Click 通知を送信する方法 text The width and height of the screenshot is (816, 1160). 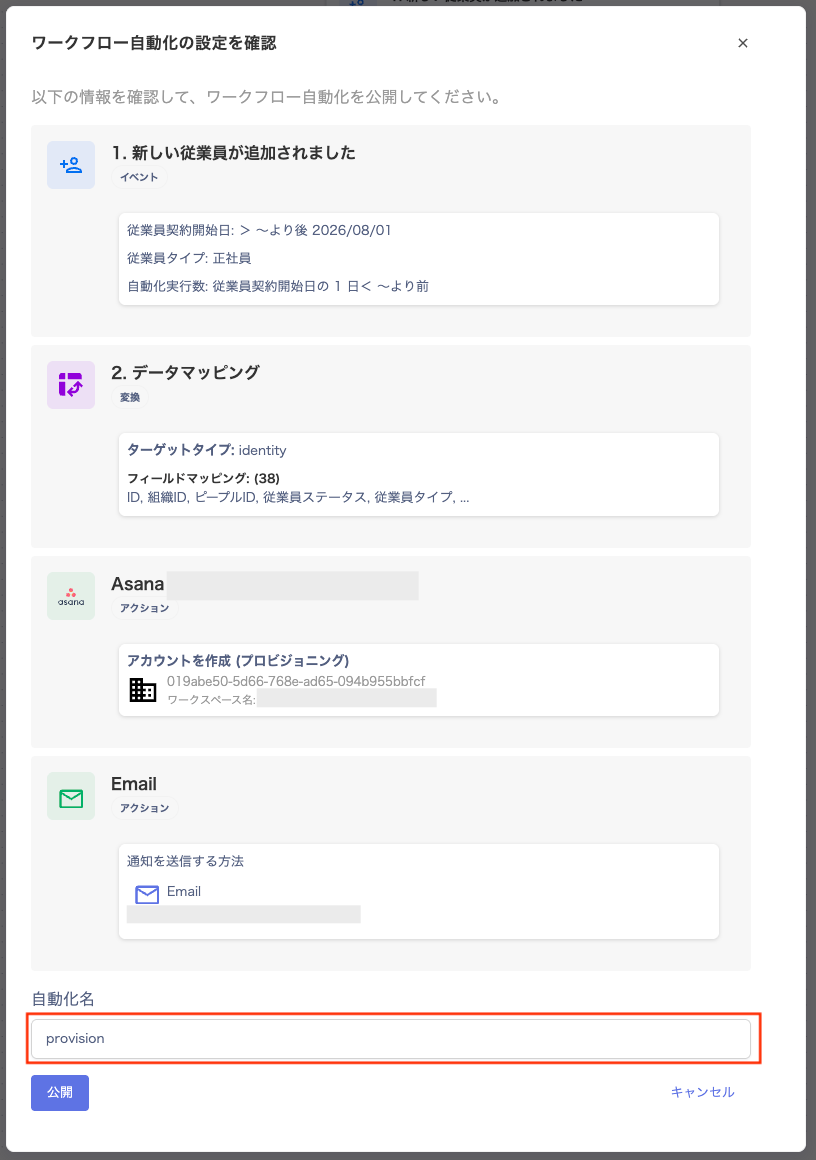click(x=185, y=861)
